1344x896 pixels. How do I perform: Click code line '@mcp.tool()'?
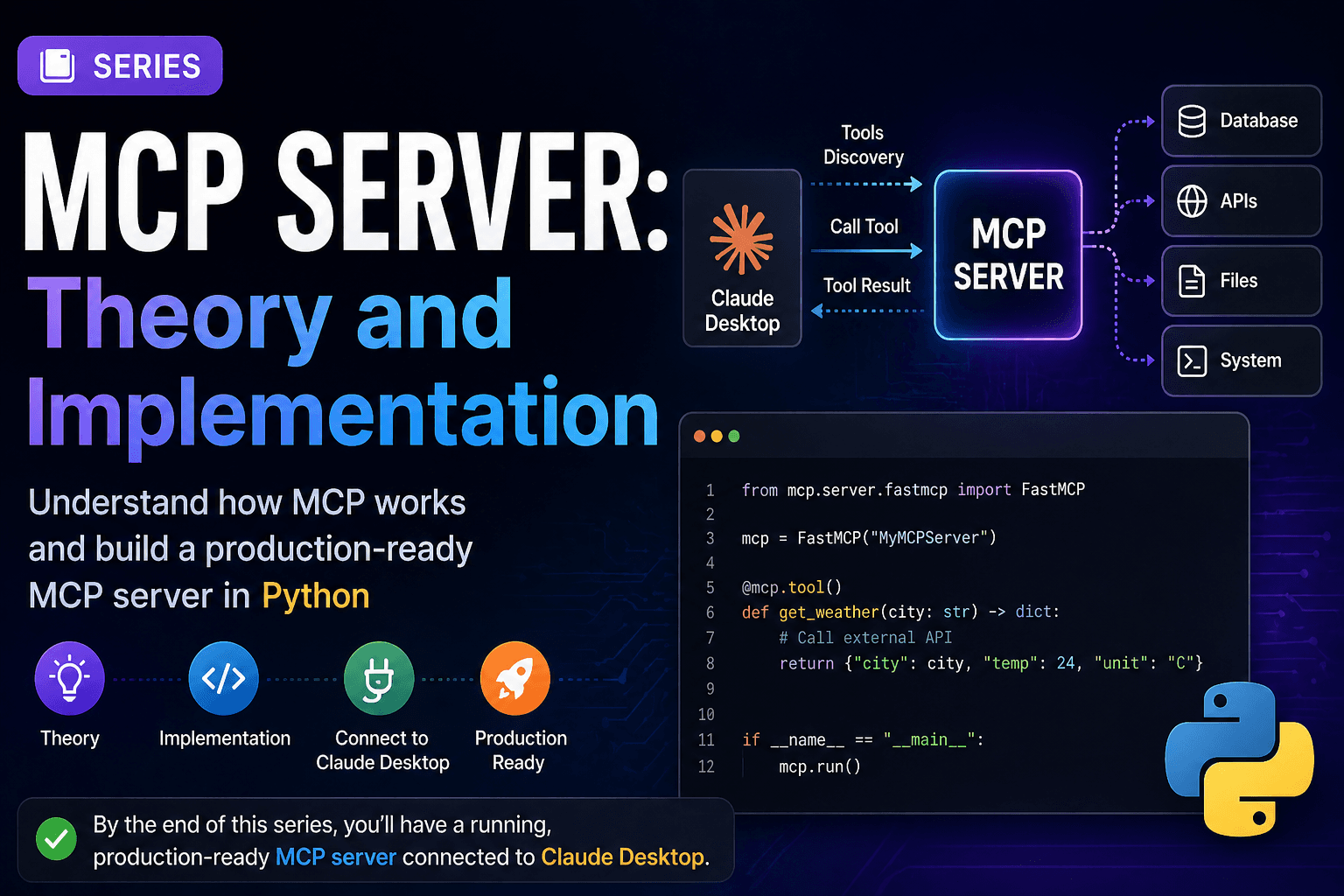point(792,587)
